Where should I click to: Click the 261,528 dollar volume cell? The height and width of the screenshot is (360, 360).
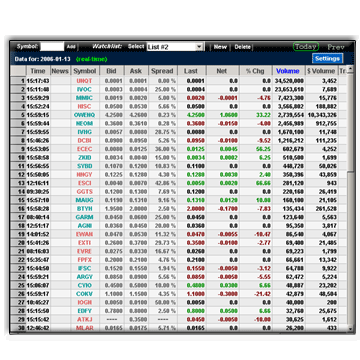coord(326,209)
